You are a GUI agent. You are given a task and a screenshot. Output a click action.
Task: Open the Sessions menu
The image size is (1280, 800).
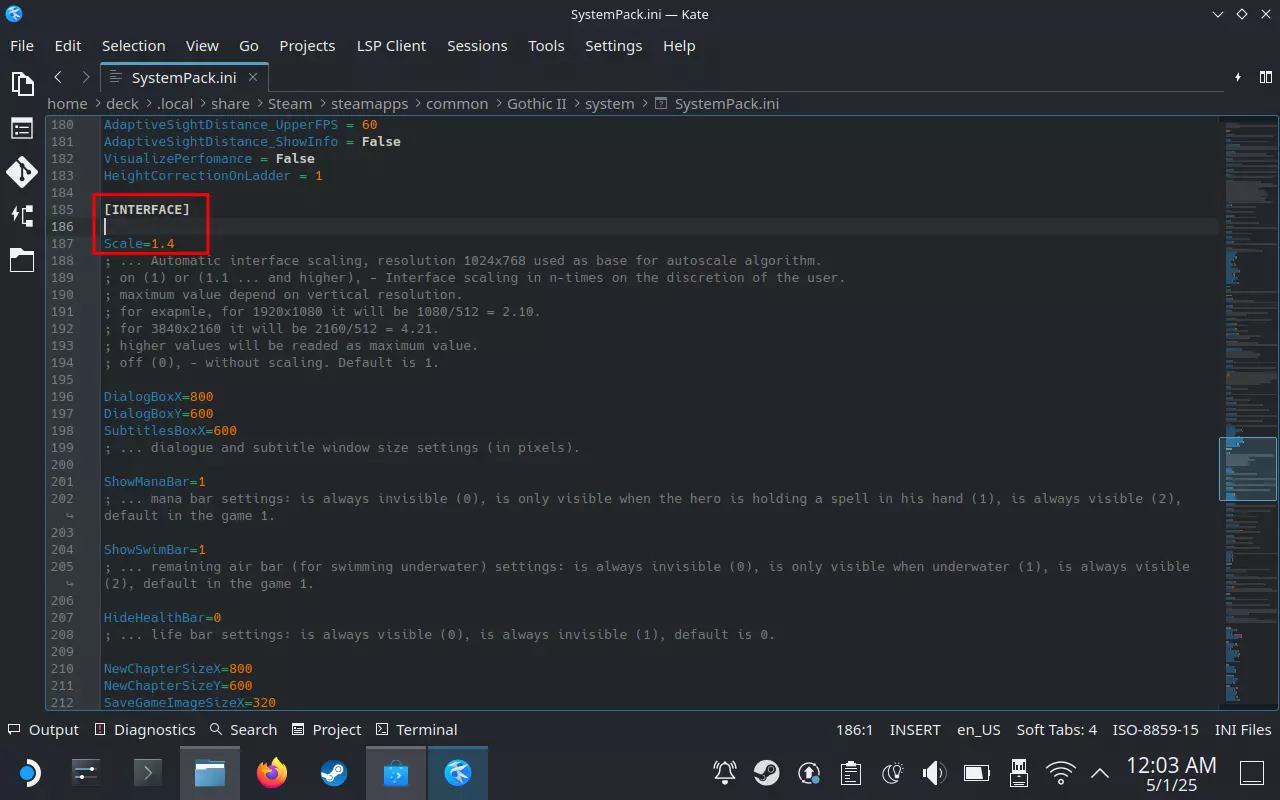pyautogui.click(x=477, y=46)
